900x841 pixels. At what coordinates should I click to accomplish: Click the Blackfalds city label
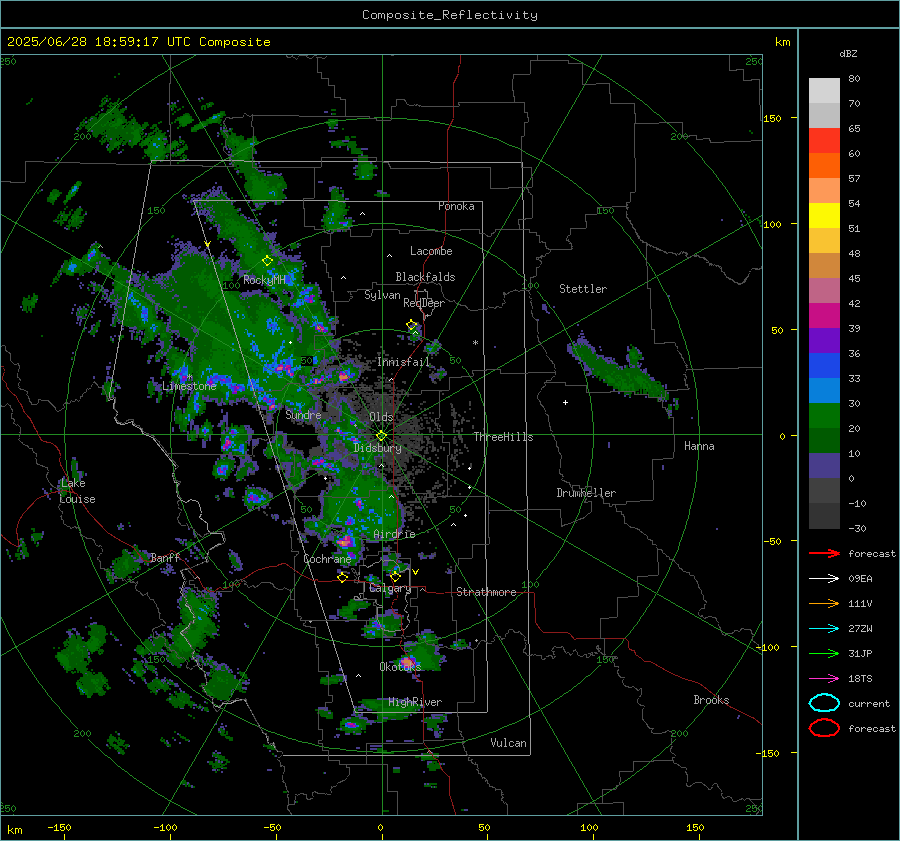(x=425, y=277)
